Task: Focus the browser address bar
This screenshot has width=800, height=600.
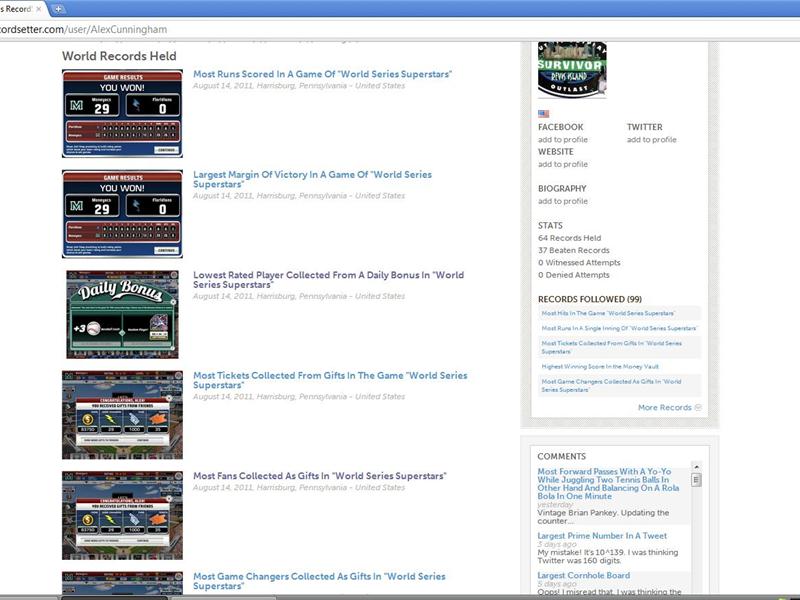Action: coord(400,29)
